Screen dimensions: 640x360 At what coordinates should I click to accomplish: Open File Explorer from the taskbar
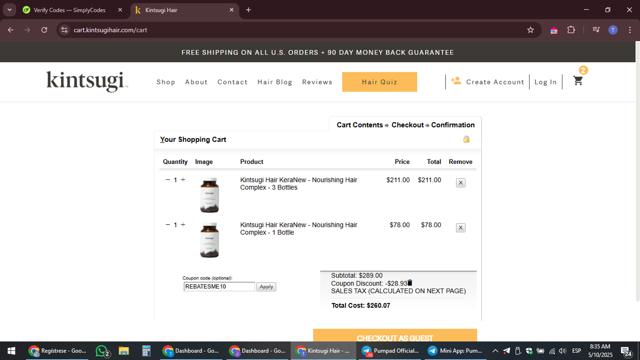click(124, 351)
